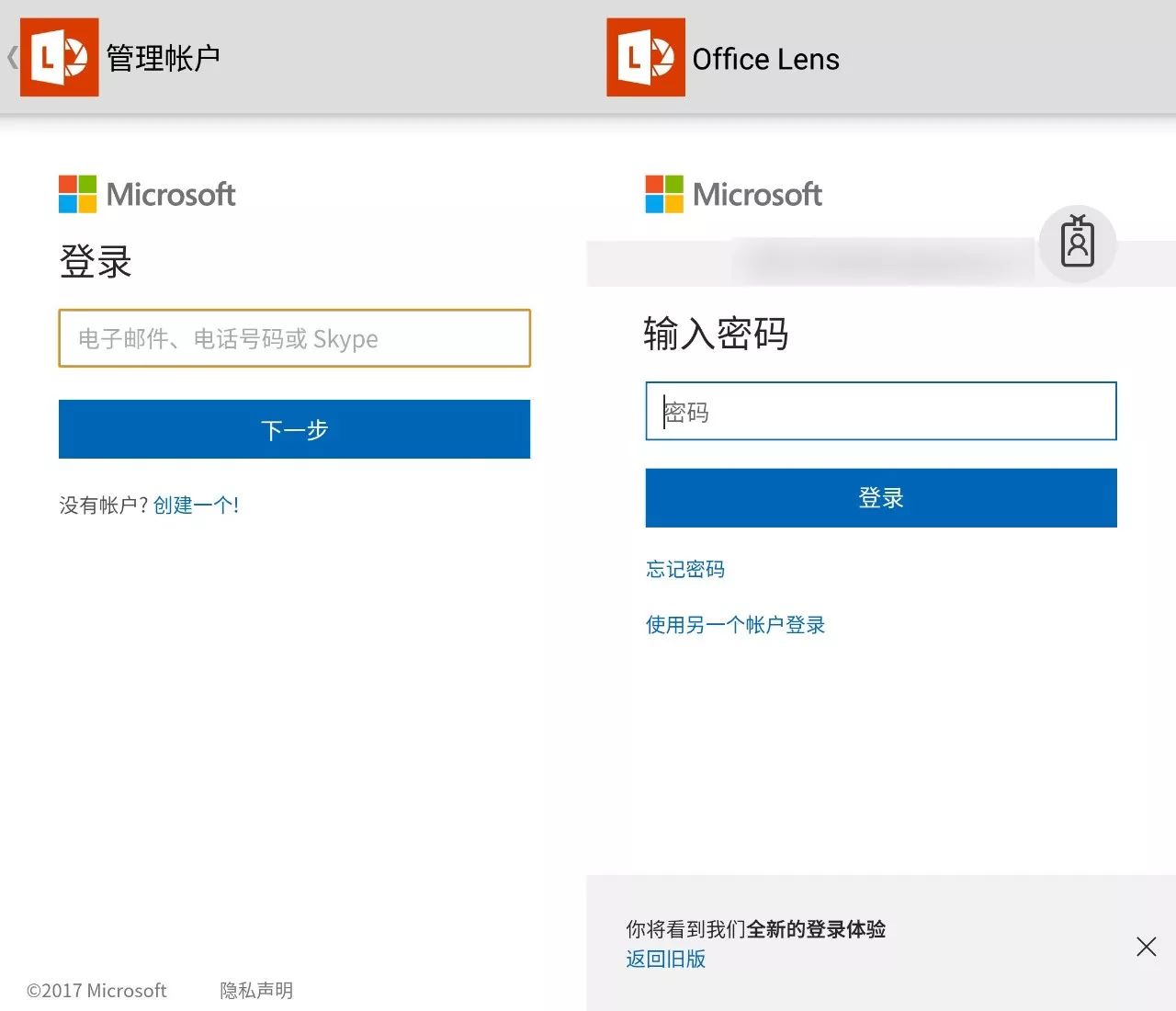This screenshot has width=1176, height=1011.
Task: Tap the Office Lens logo in right header
Action: coord(645,58)
